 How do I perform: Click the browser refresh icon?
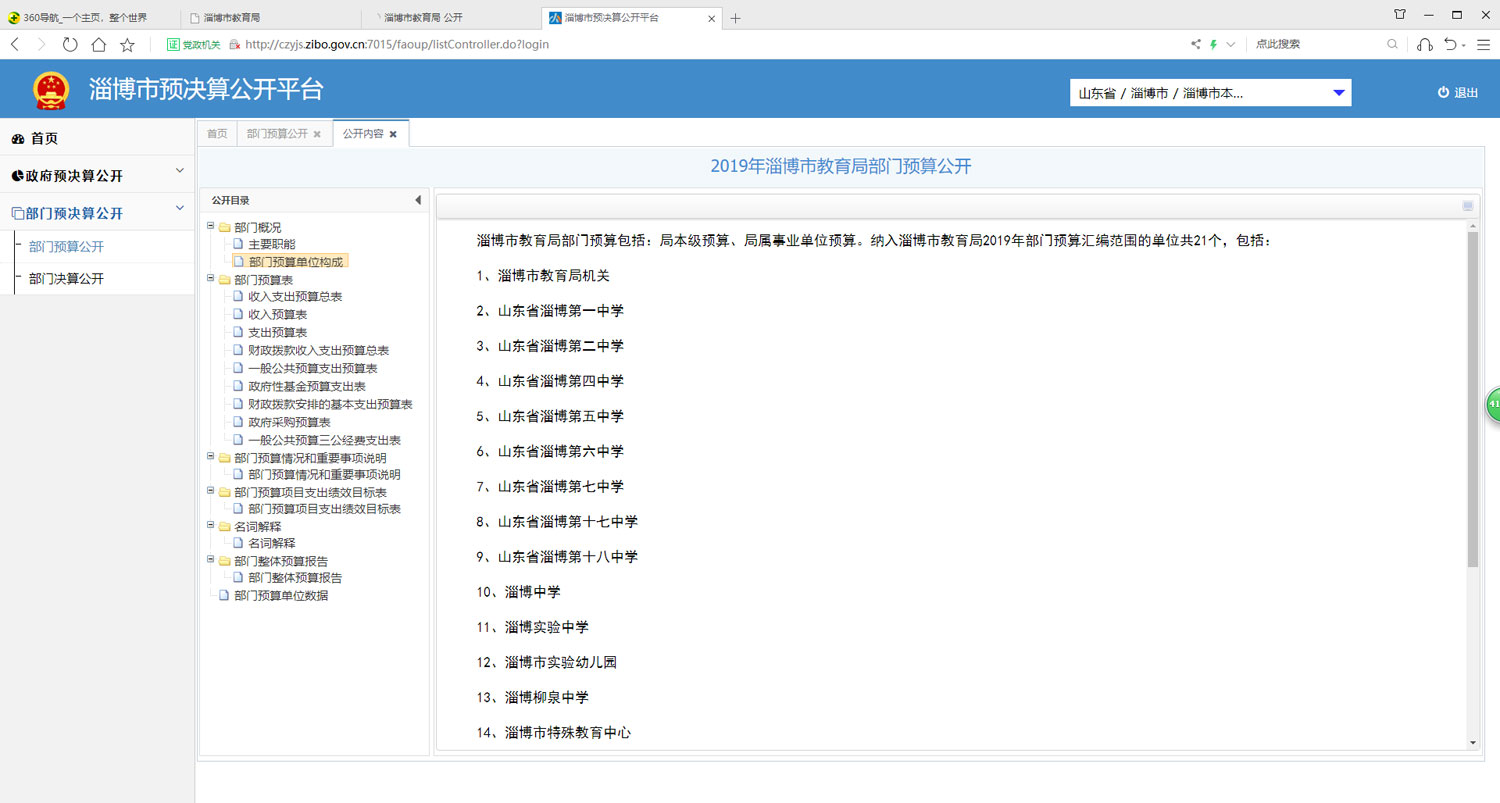pos(70,44)
